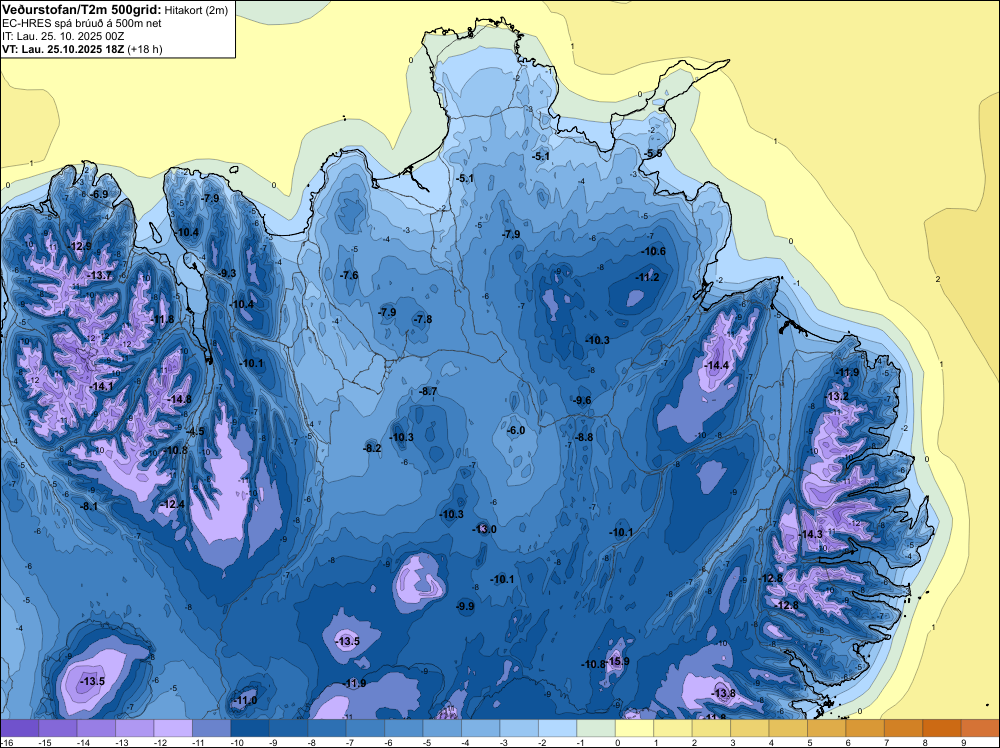The image size is (1000, 748).
Task: Select the yellow legend swatch between 0 and 1
Action: click(x=635, y=728)
